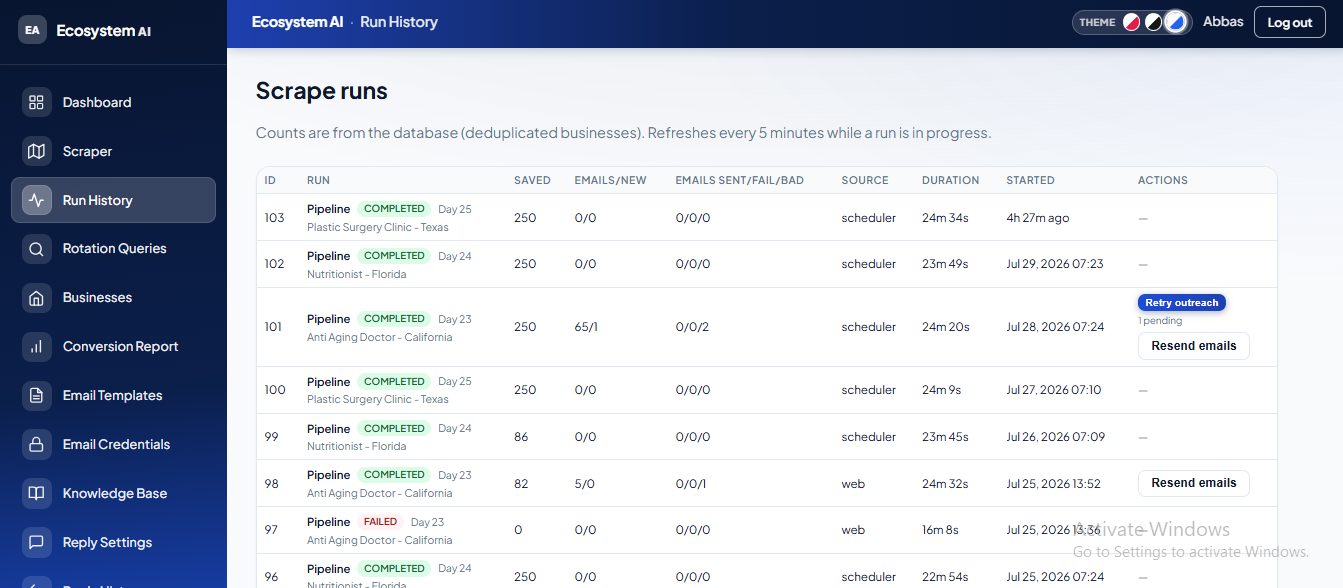The height and width of the screenshot is (588, 1343).
Task: Click the 0/0/2 sent/fail/bad value
Action: pos(692,327)
